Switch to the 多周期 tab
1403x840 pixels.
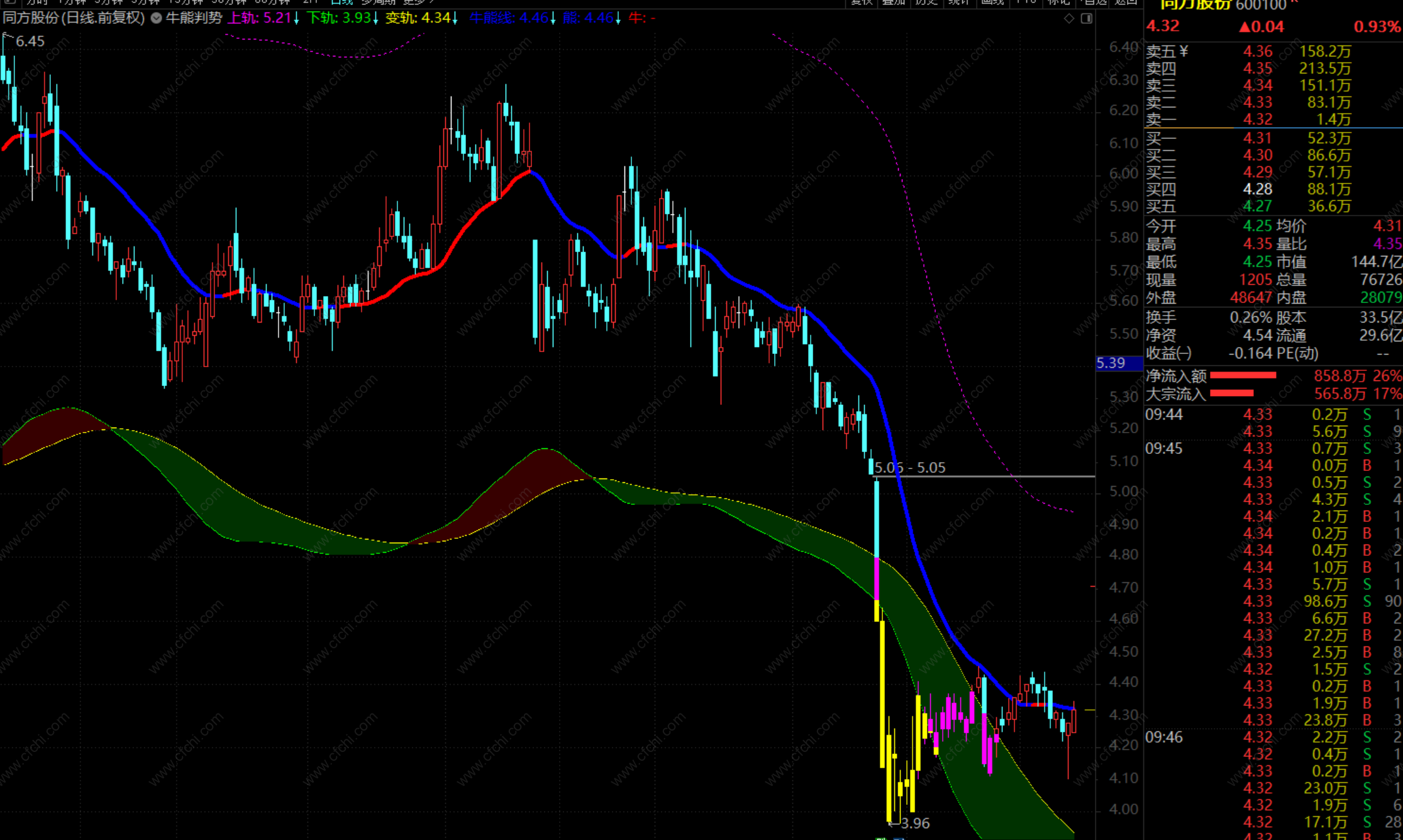[x=377, y=2]
